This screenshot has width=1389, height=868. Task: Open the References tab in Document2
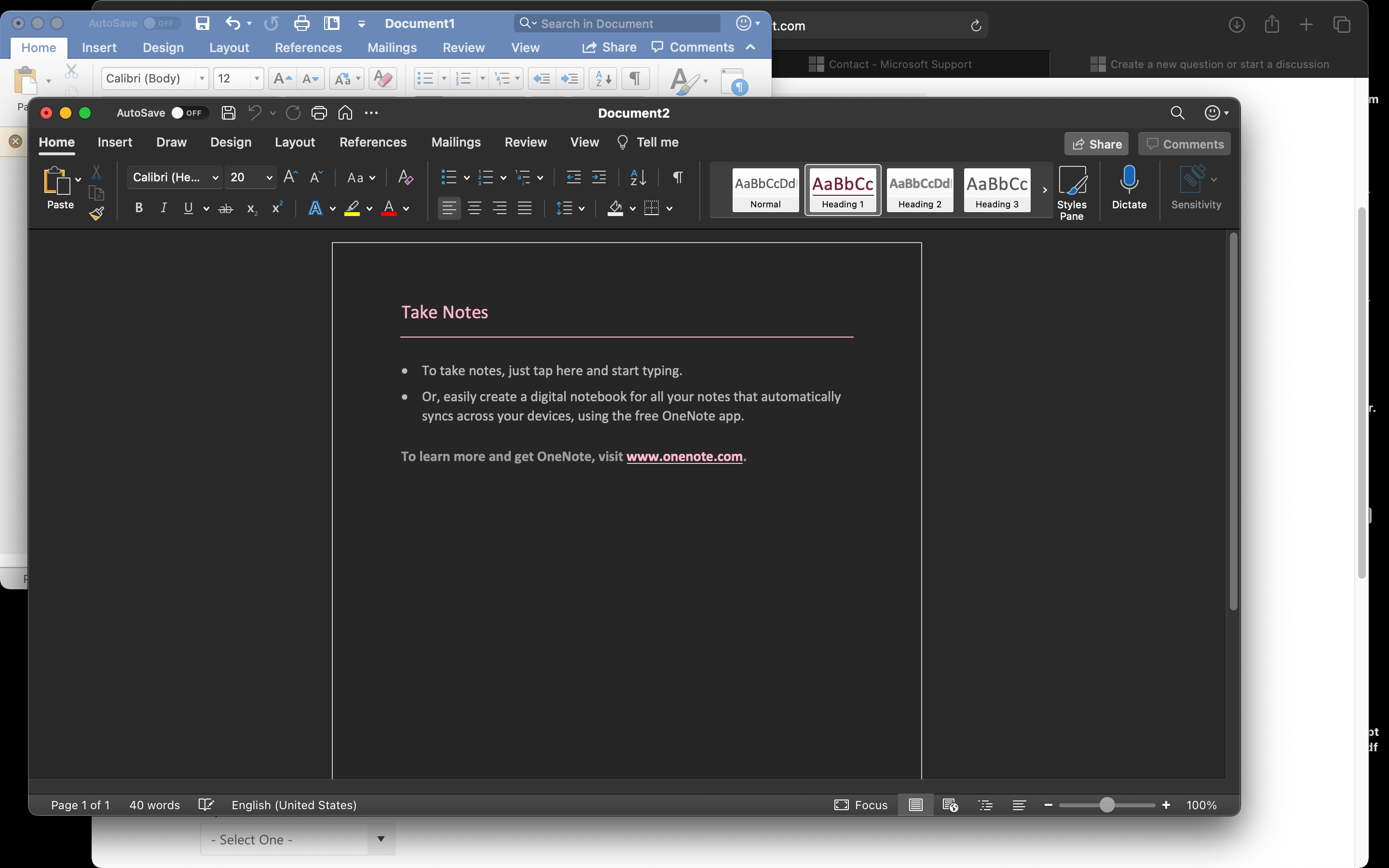coord(372,142)
